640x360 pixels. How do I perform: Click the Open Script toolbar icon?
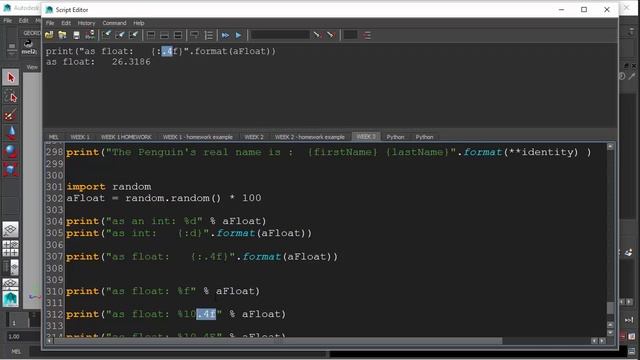pyautogui.click(x=49, y=35)
